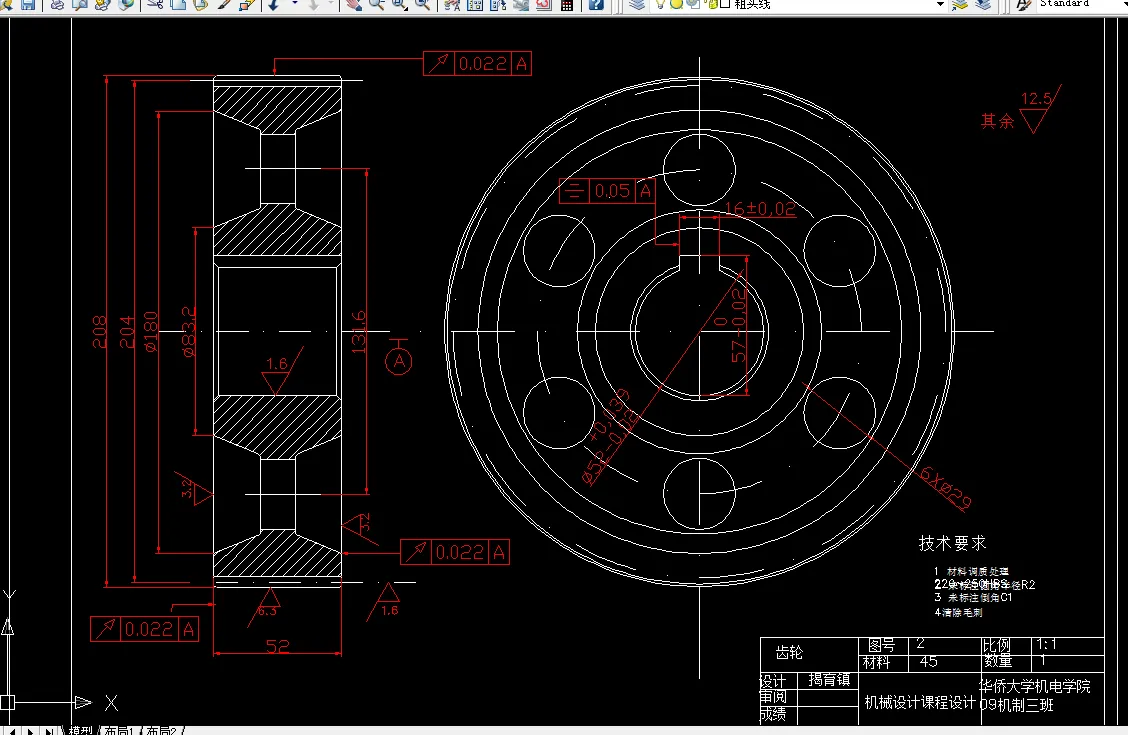Jump to last layout tab arrow
1128x735 pixels.
(49, 731)
